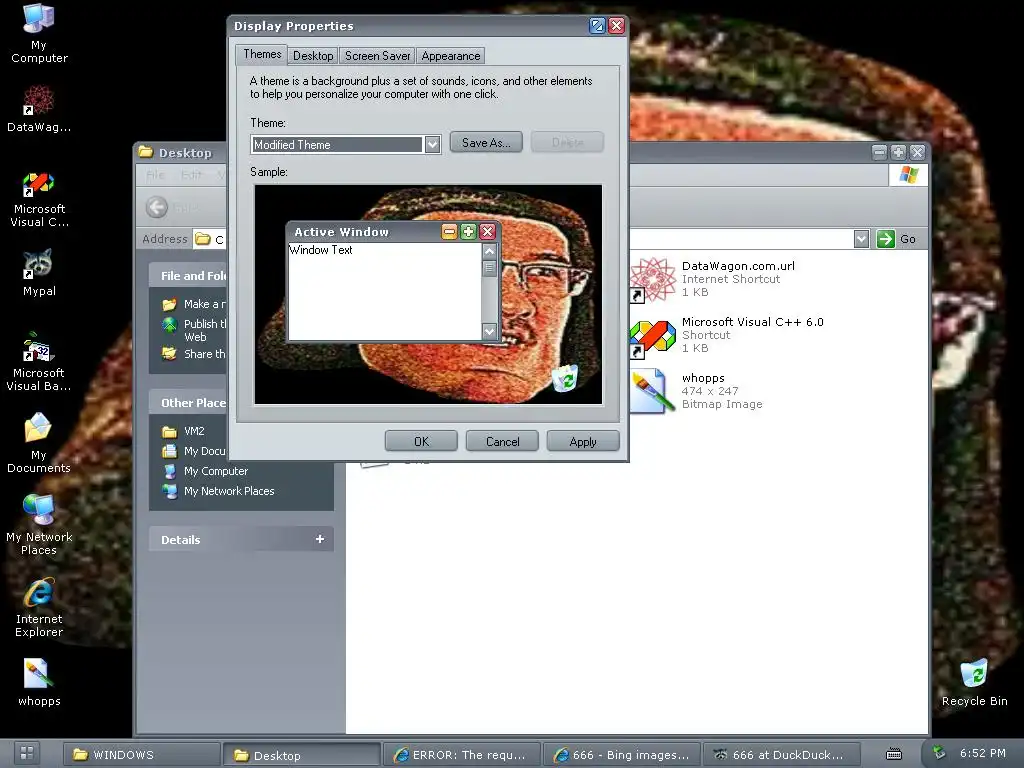Switch to the WINDOWS taskbar item
The width and height of the screenshot is (1024, 768).
[142, 754]
